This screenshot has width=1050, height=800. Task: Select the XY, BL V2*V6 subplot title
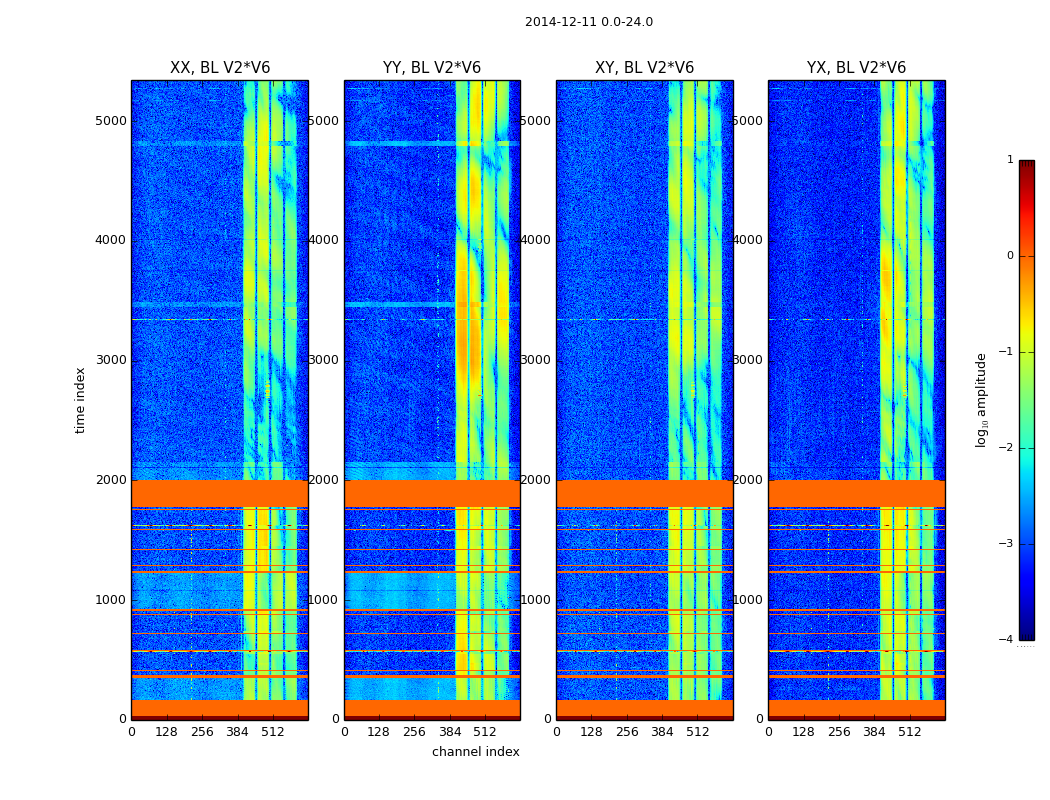tap(644, 68)
